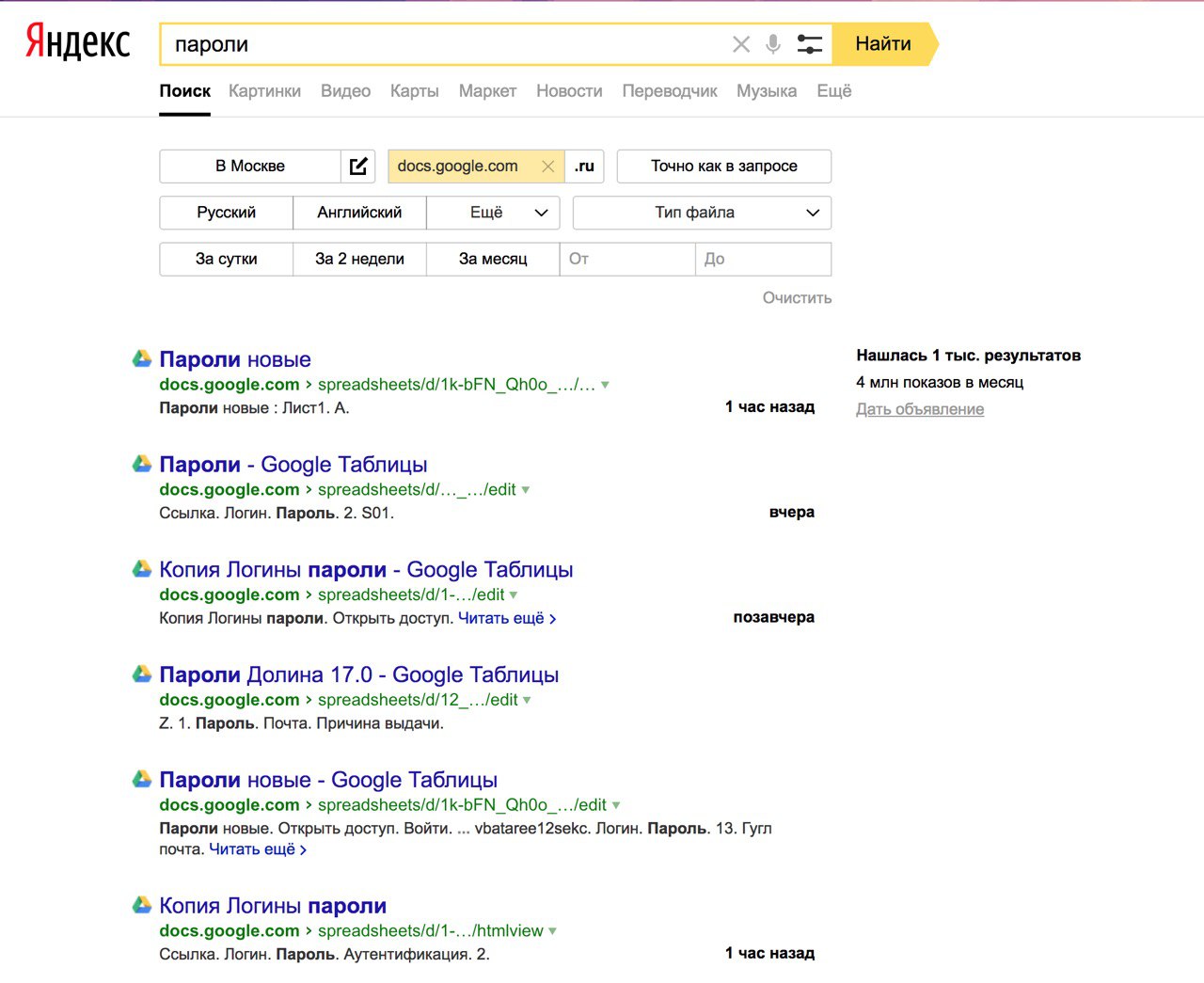The height and width of the screenshot is (983, 1204).
Task: Expand URL arrow under Пароли новые - Google Таблицы
Action: [x=616, y=805]
